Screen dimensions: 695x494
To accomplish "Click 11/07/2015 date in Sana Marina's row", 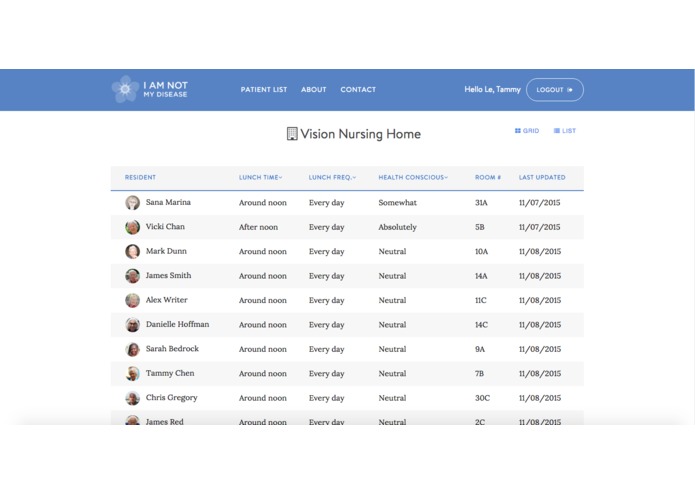I will pos(539,202).
